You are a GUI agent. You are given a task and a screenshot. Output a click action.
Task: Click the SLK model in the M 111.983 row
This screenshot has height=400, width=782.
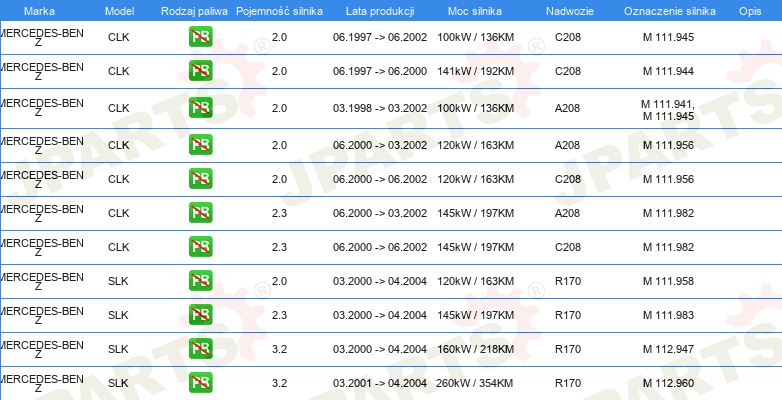coord(118,315)
